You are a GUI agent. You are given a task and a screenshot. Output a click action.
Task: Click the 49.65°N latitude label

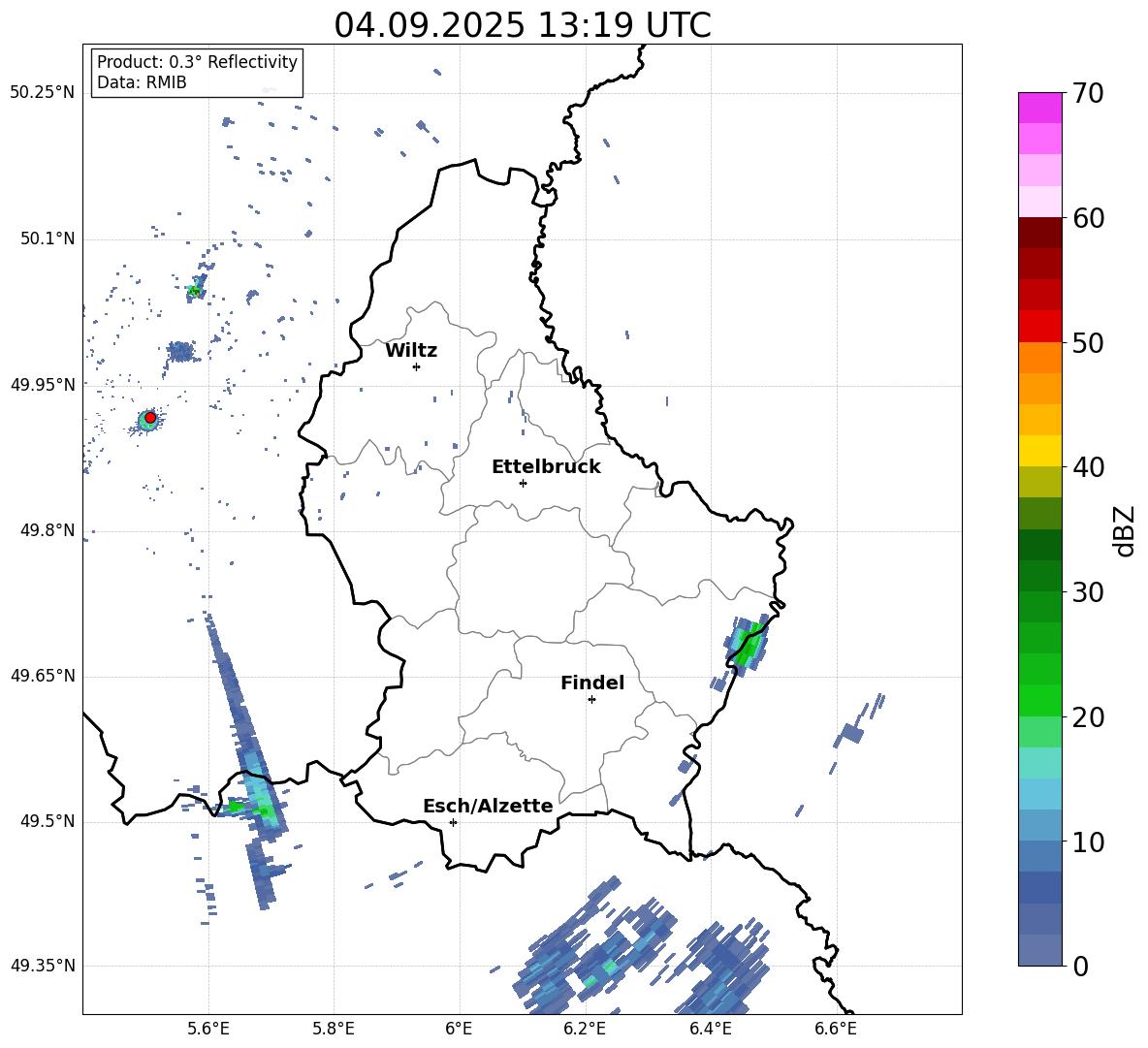(43, 675)
